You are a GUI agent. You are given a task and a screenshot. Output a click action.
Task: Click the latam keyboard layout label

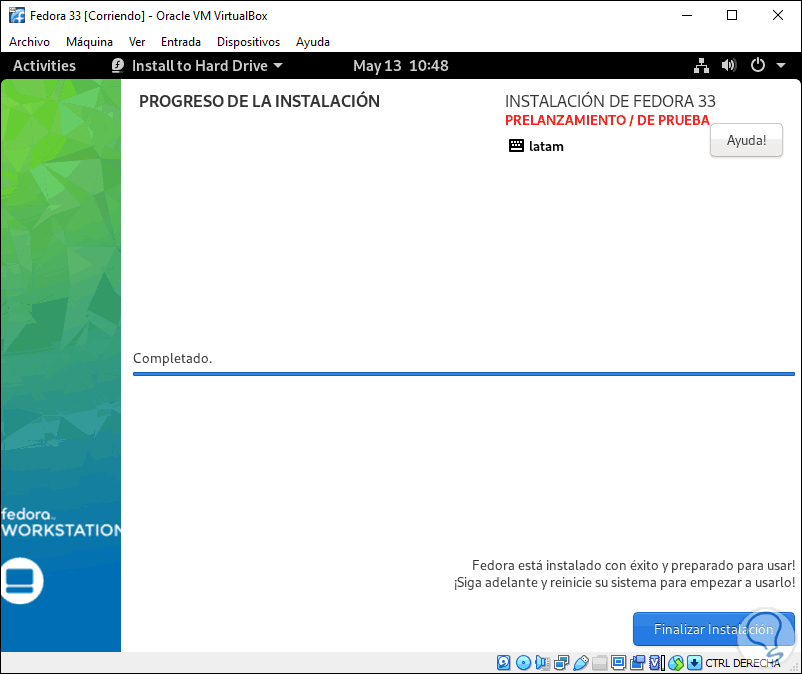pyautogui.click(x=546, y=146)
